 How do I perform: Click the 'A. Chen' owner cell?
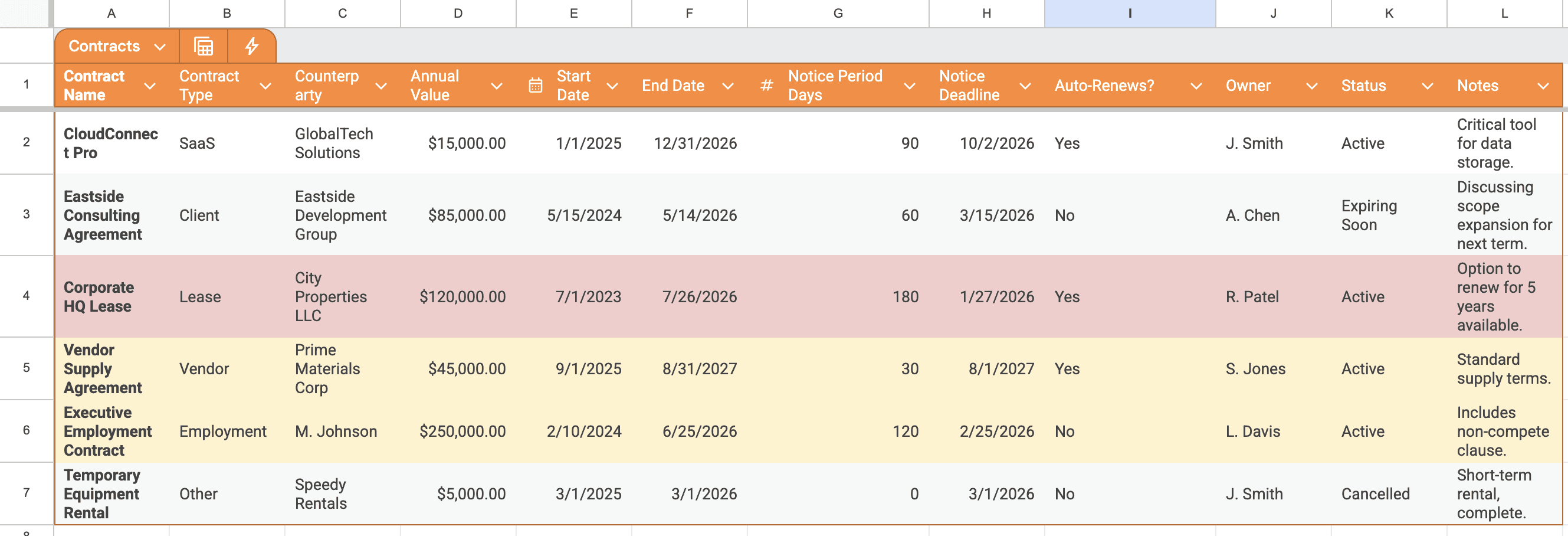coord(1274,215)
